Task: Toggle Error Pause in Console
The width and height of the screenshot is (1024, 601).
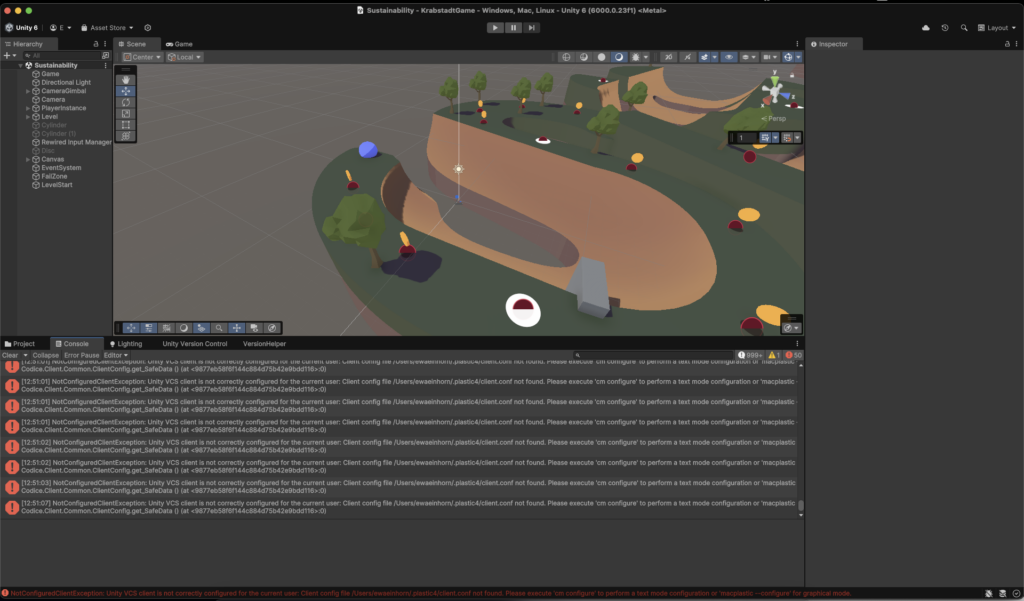Action: coord(82,355)
